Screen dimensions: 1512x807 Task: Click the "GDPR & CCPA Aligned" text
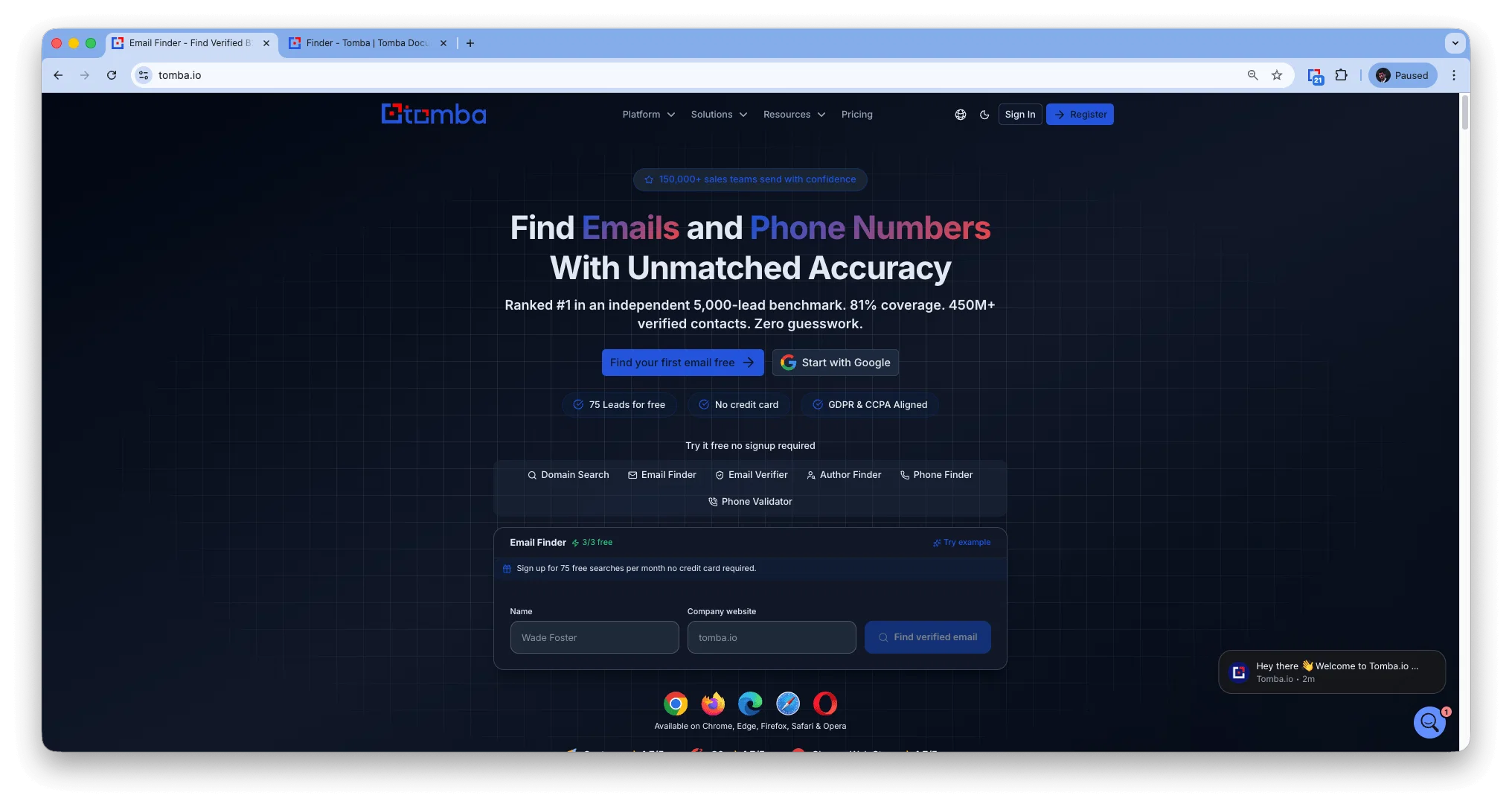[878, 405]
